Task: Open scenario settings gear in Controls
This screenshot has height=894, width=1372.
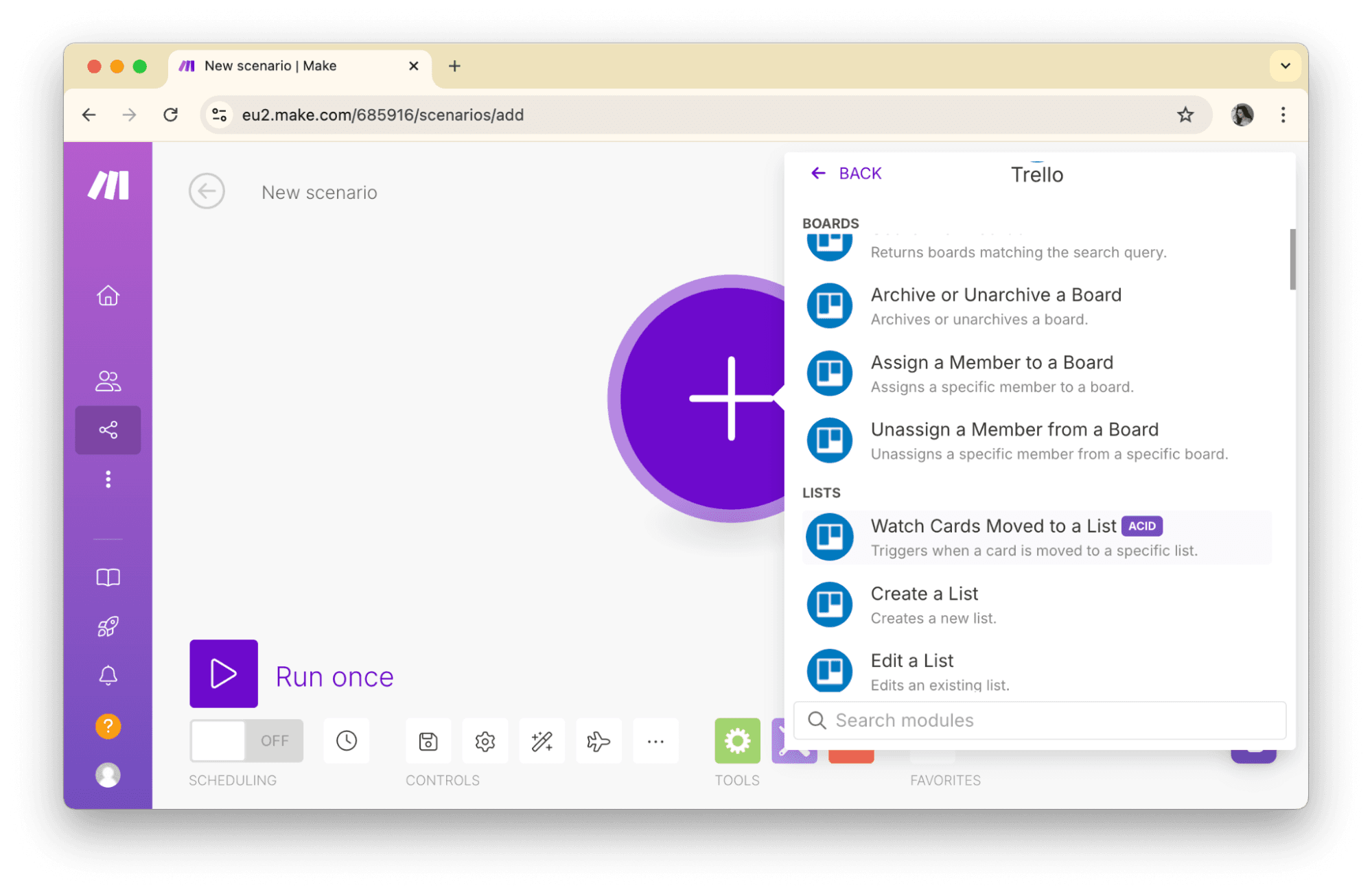Action: point(485,741)
